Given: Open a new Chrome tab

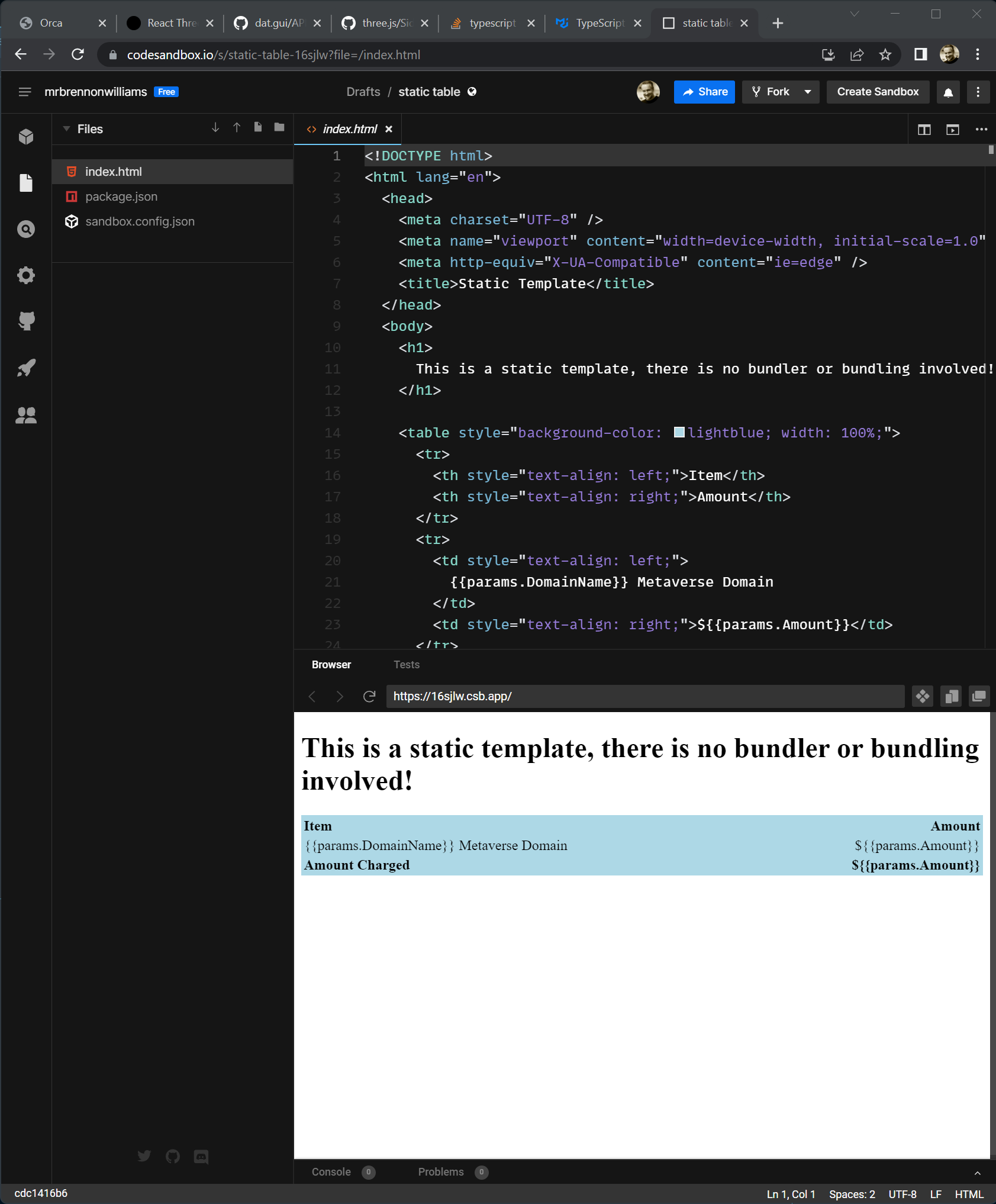Looking at the screenshot, I should pyautogui.click(x=778, y=22).
